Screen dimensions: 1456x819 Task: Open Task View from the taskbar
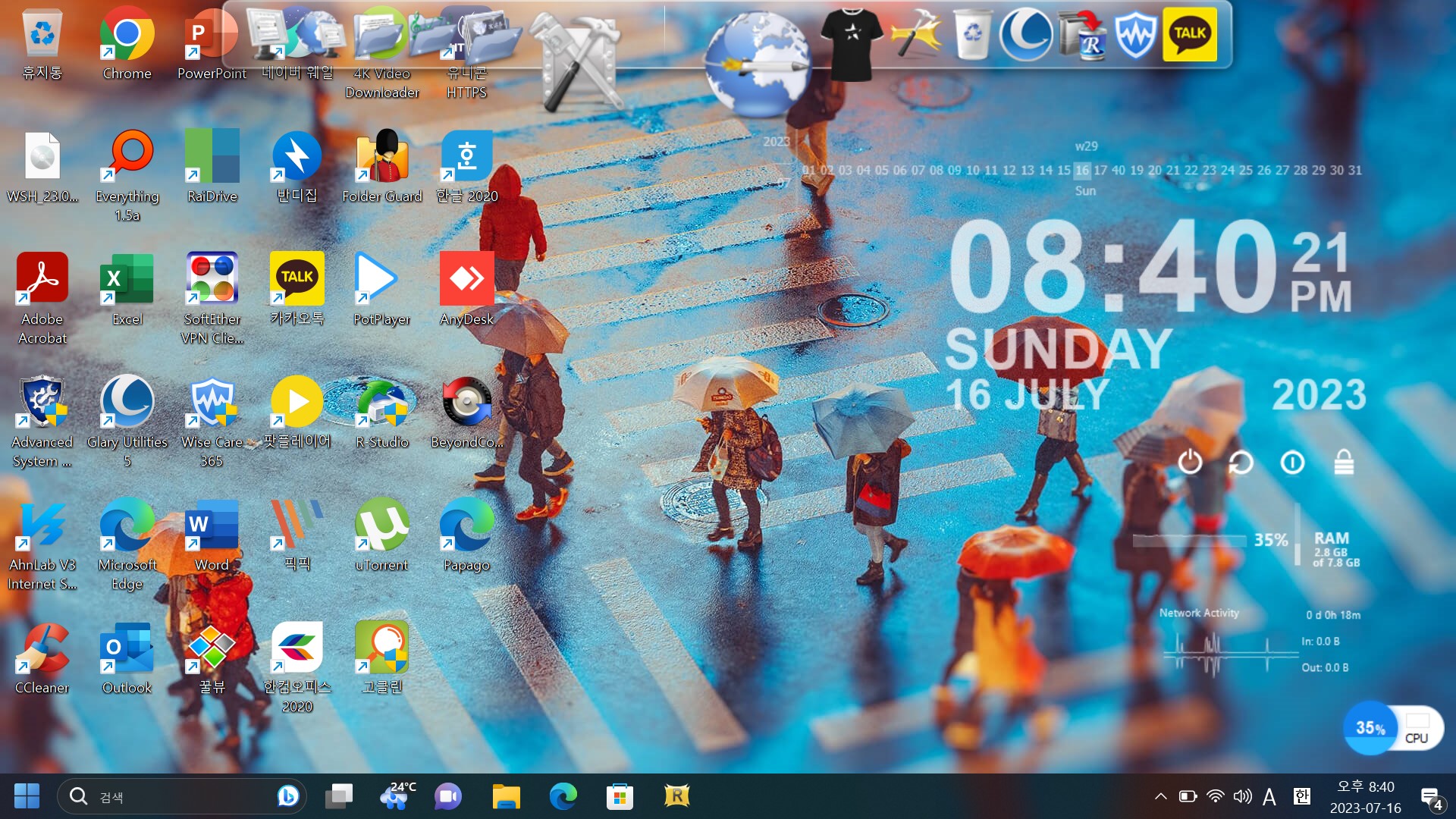tap(339, 796)
